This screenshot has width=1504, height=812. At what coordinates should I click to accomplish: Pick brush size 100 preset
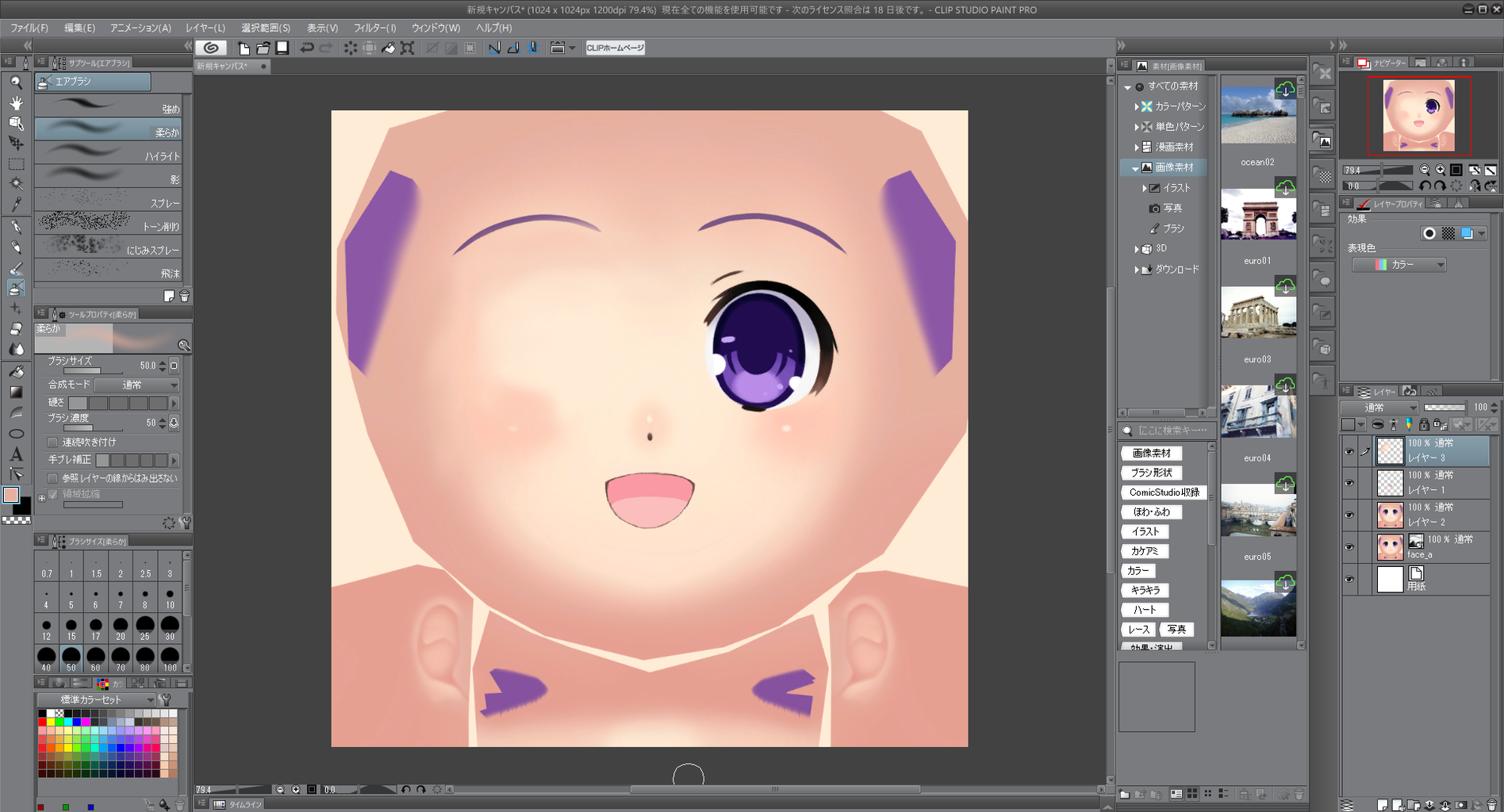[x=170, y=659]
